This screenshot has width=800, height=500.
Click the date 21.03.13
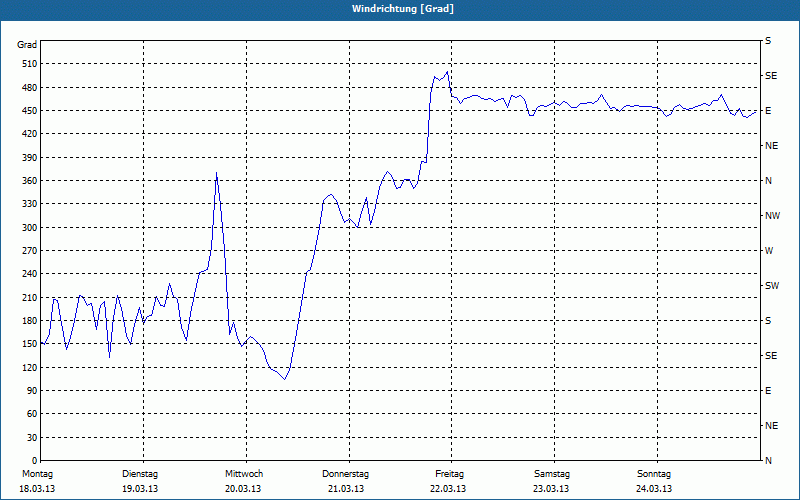pos(346,489)
